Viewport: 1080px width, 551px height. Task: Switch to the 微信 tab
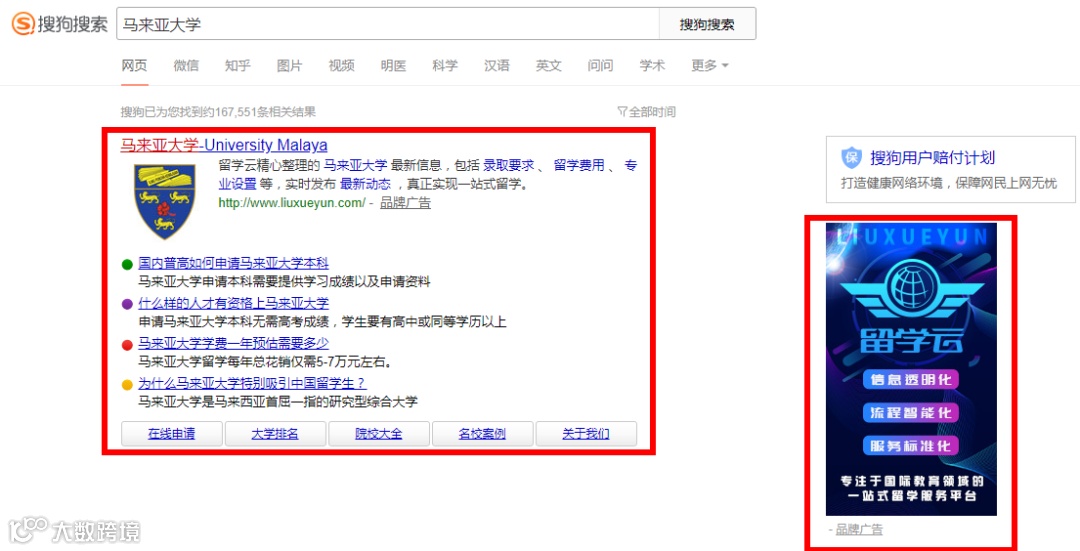click(x=186, y=65)
